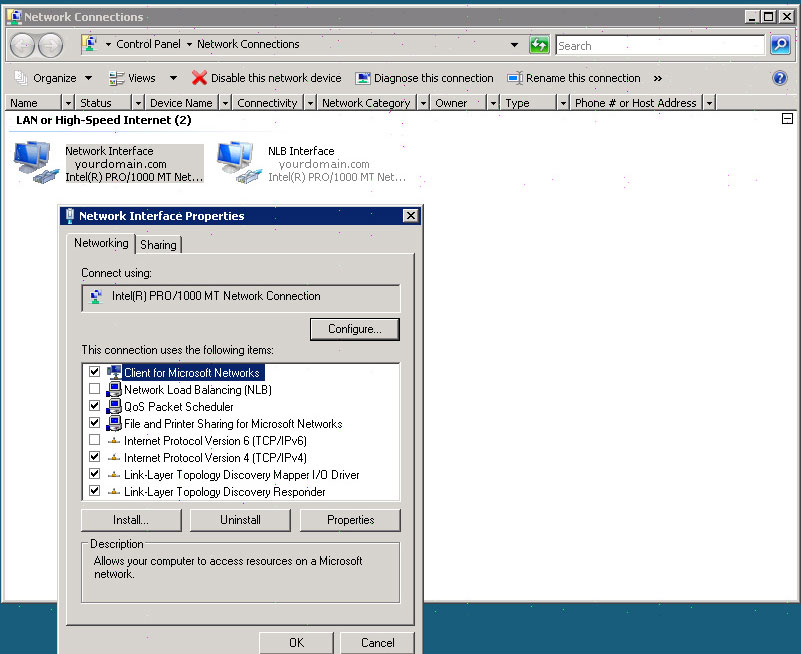Click the Diagnose this connection icon

[363, 78]
